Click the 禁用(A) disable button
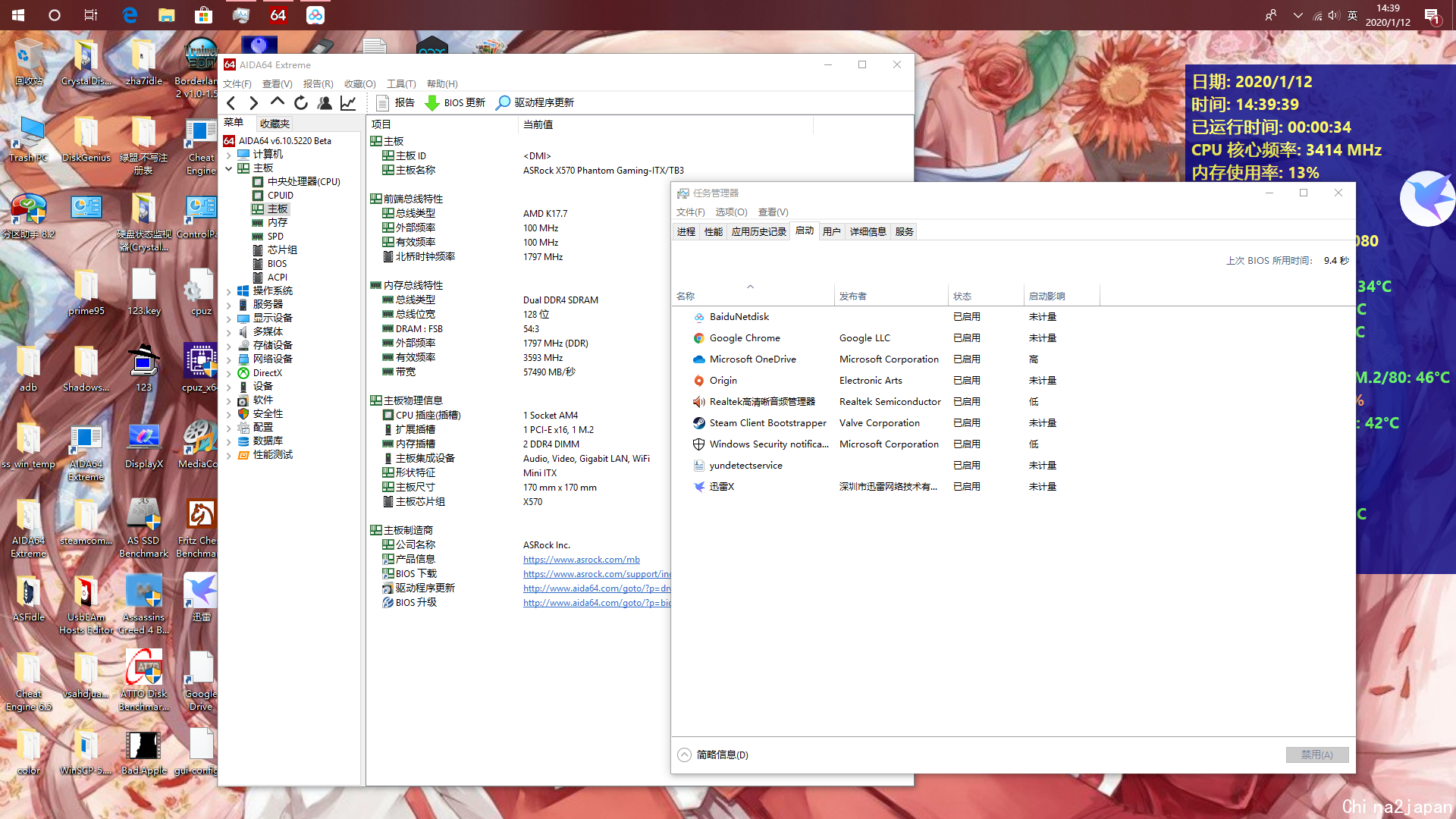The width and height of the screenshot is (1456, 819). pyautogui.click(x=1317, y=755)
